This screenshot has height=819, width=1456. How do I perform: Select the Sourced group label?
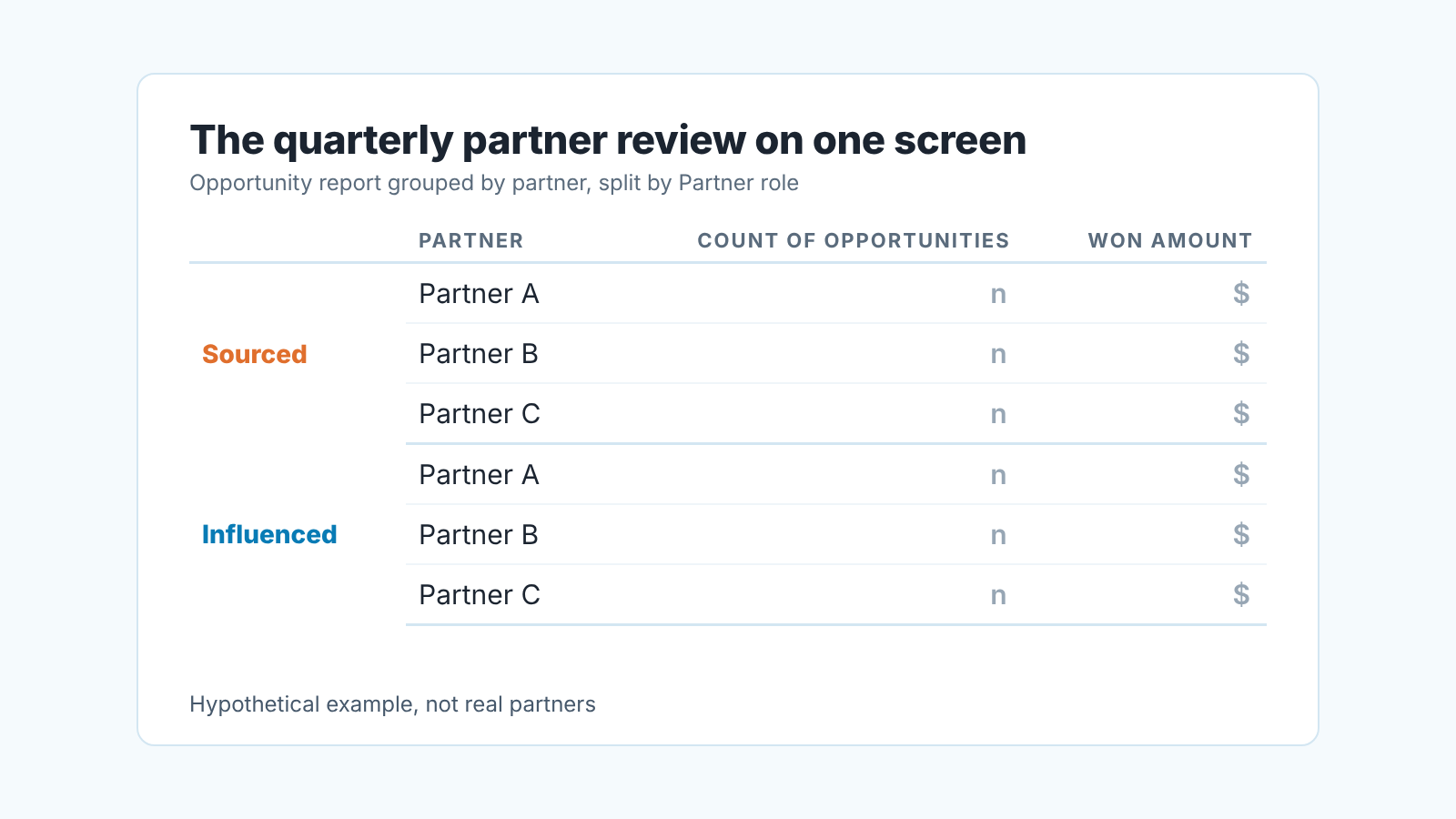[255, 354]
